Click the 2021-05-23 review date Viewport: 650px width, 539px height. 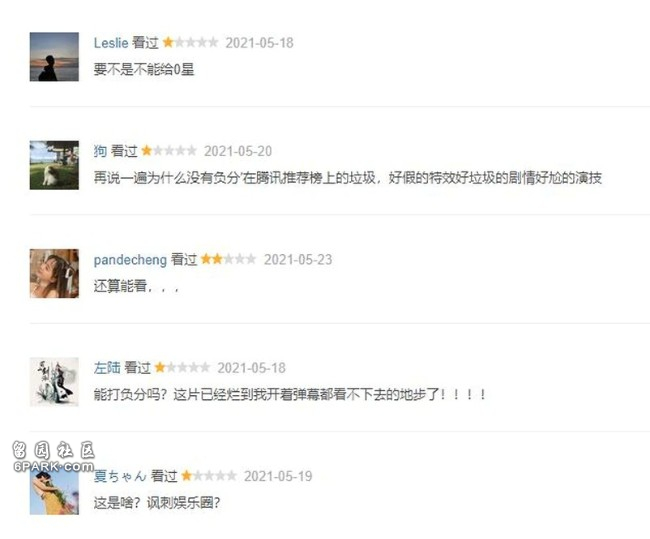[x=298, y=260]
